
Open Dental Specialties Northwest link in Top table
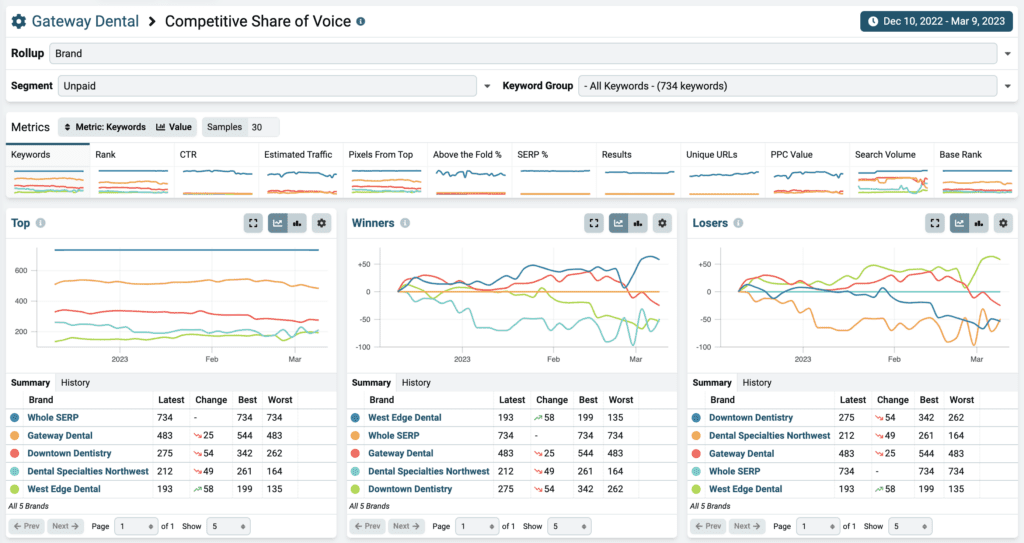[x=88, y=471]
